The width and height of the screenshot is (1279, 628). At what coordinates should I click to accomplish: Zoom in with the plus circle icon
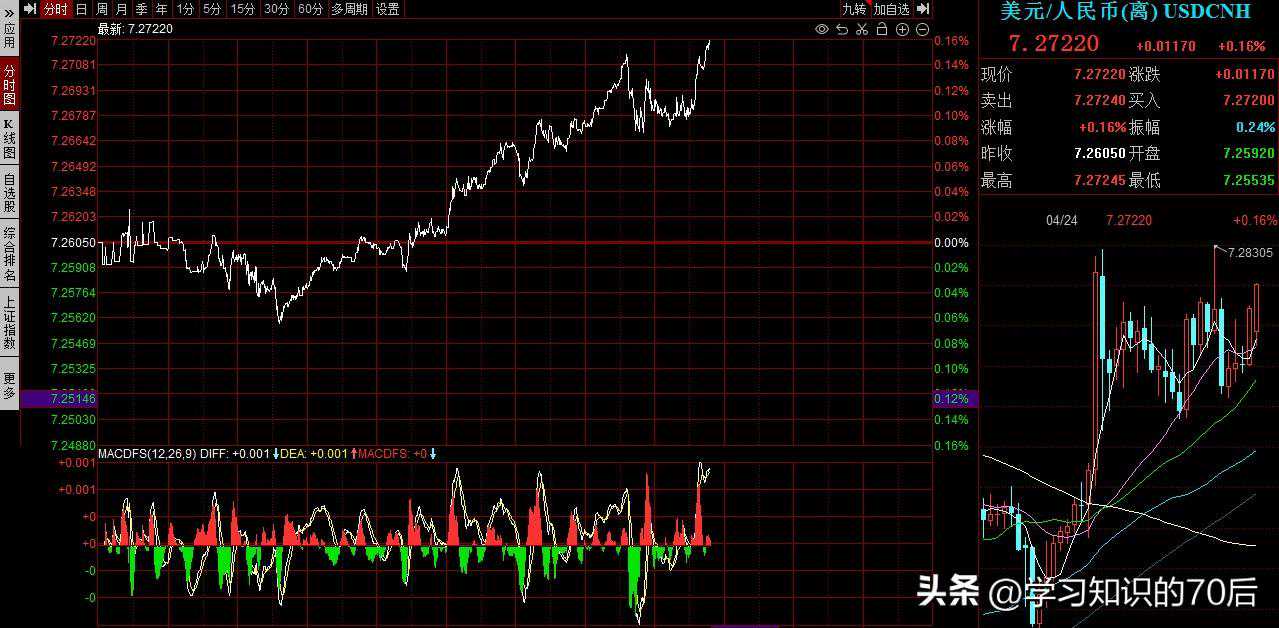[902, 29]
